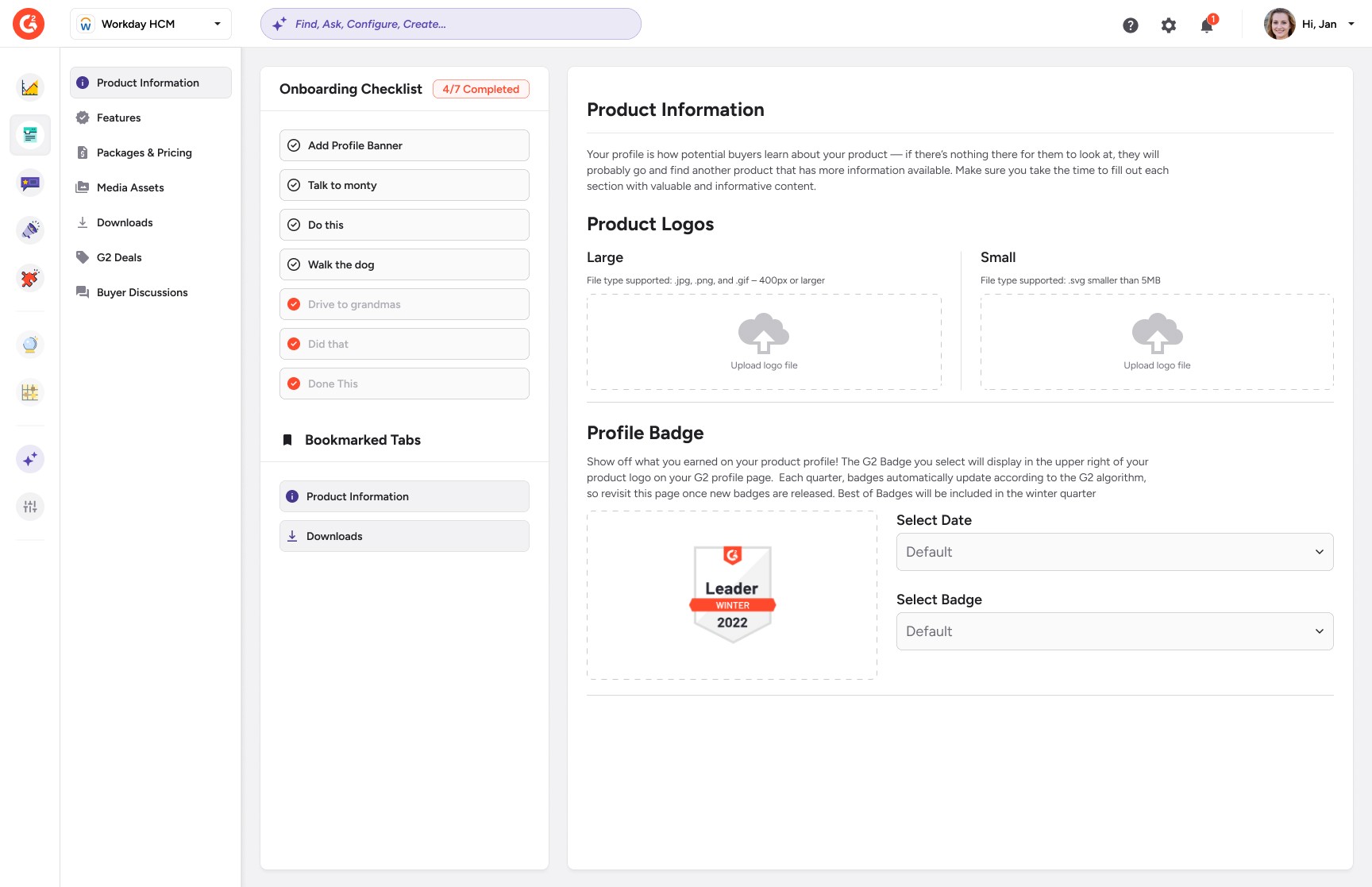Check off Add Profile Banner circle
The image size is (1372, 887).
click(294, 145)
